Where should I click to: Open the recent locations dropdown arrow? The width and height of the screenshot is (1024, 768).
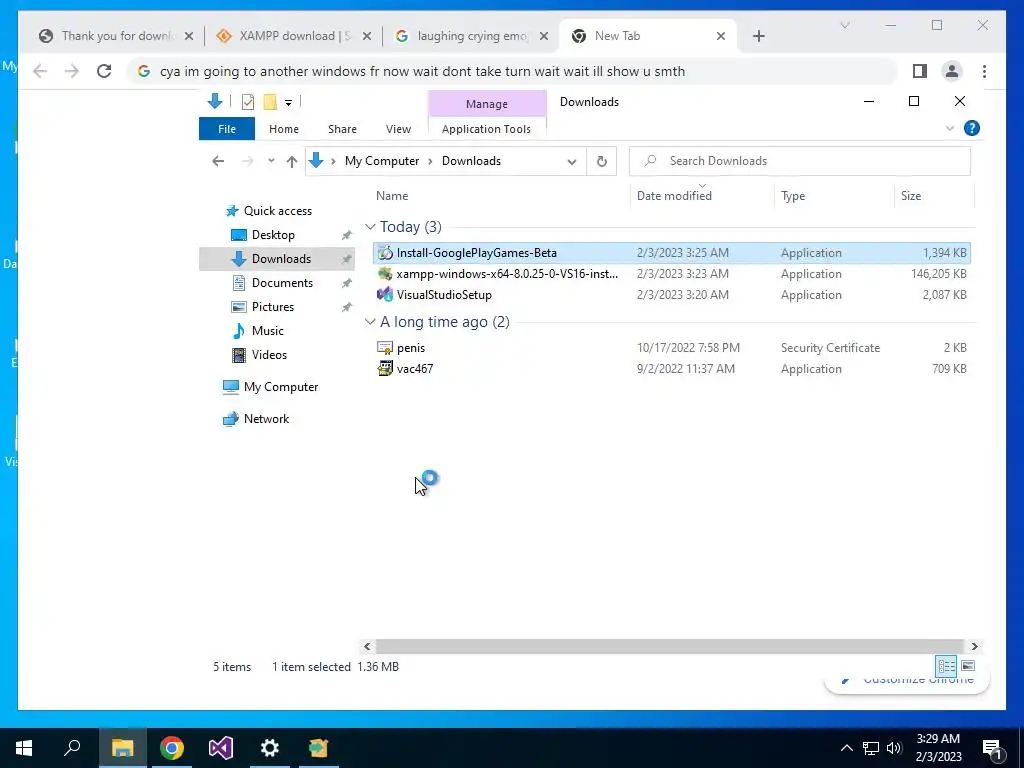click(271, 161)
